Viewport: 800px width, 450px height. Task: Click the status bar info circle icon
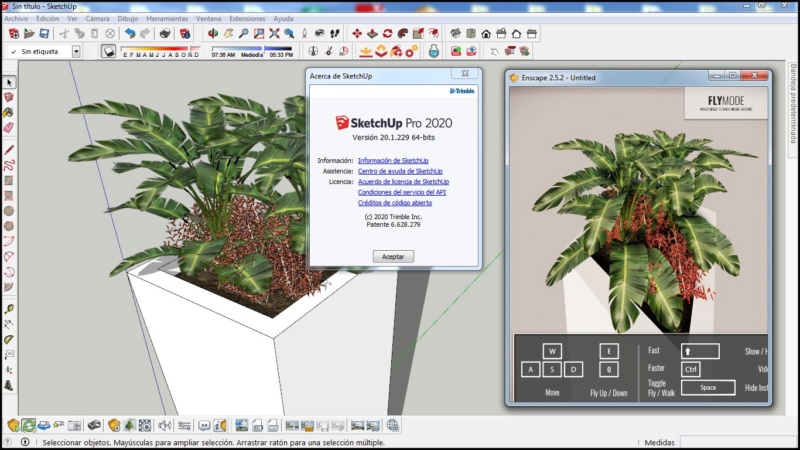click(x=25, y=442)
